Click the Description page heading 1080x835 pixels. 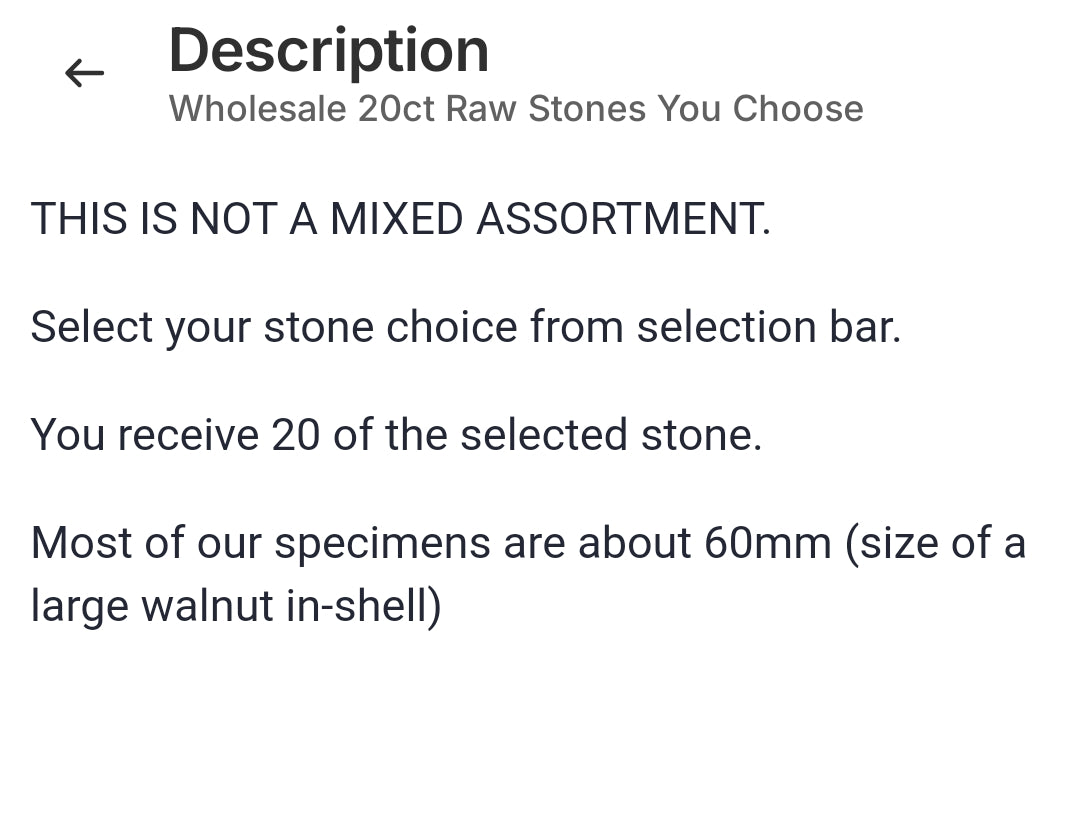tap(328, 51)
